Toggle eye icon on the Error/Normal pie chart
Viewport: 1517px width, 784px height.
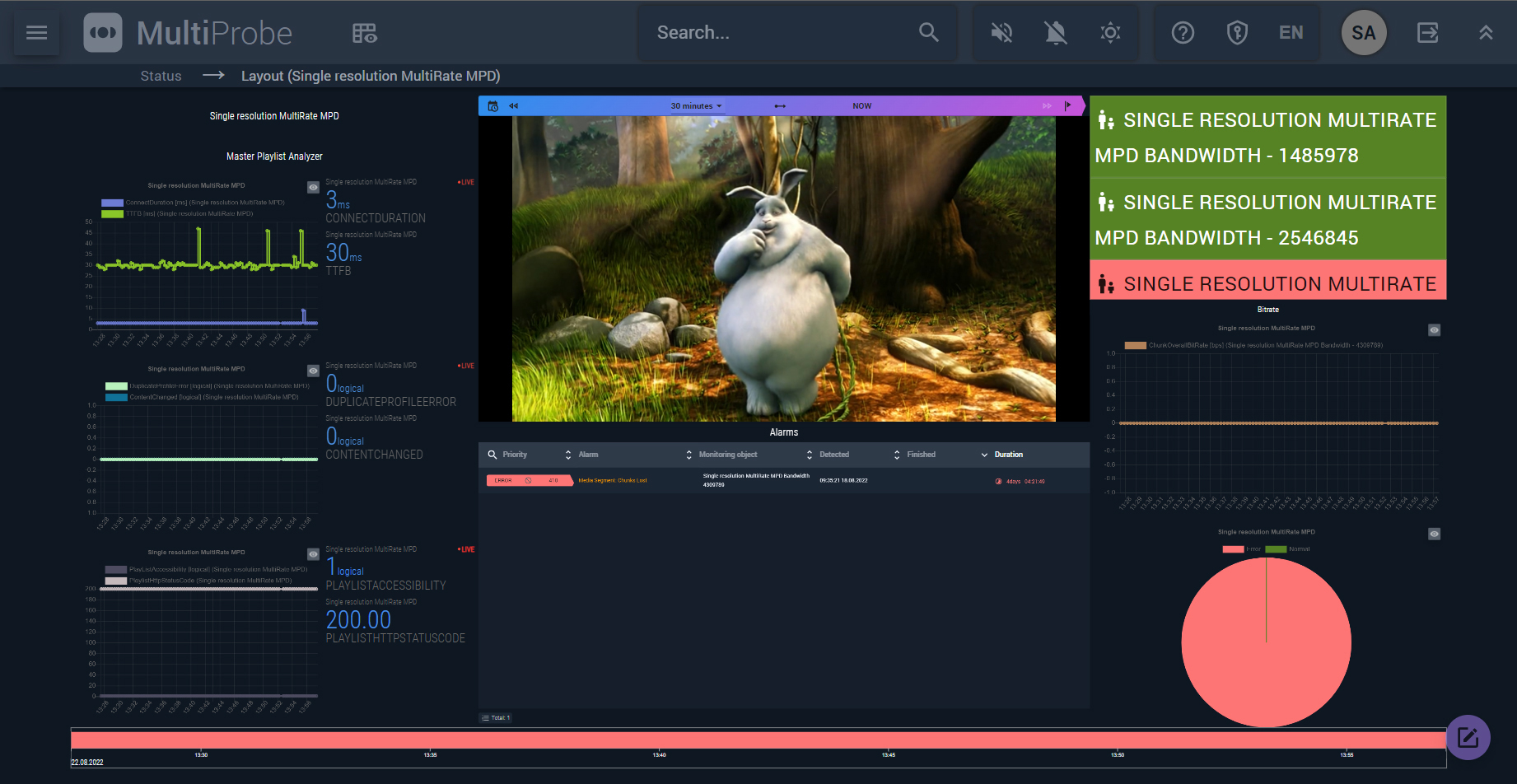(1434, 534)
